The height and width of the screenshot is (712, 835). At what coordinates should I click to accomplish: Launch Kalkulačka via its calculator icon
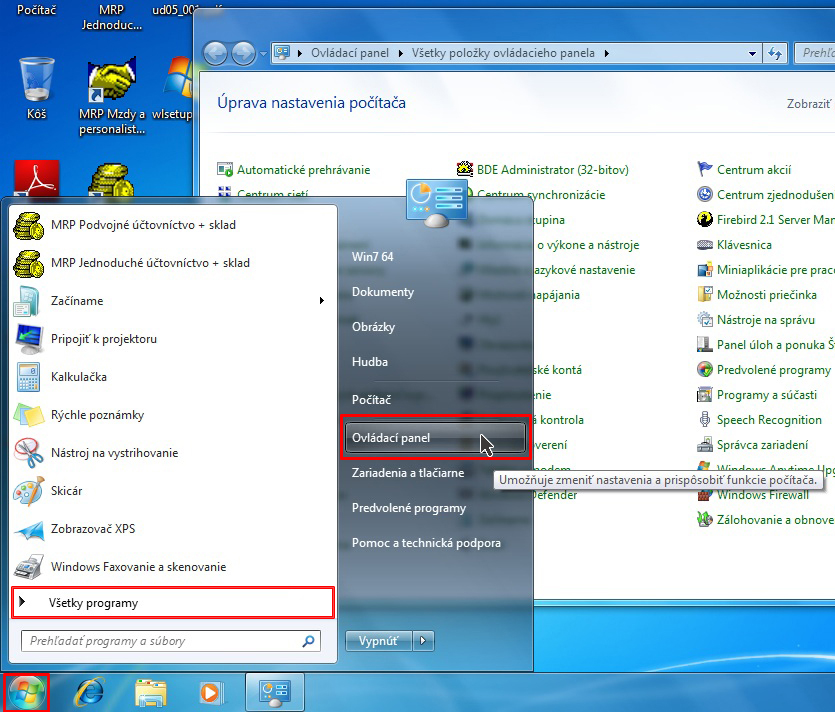[x=28, y=377]
